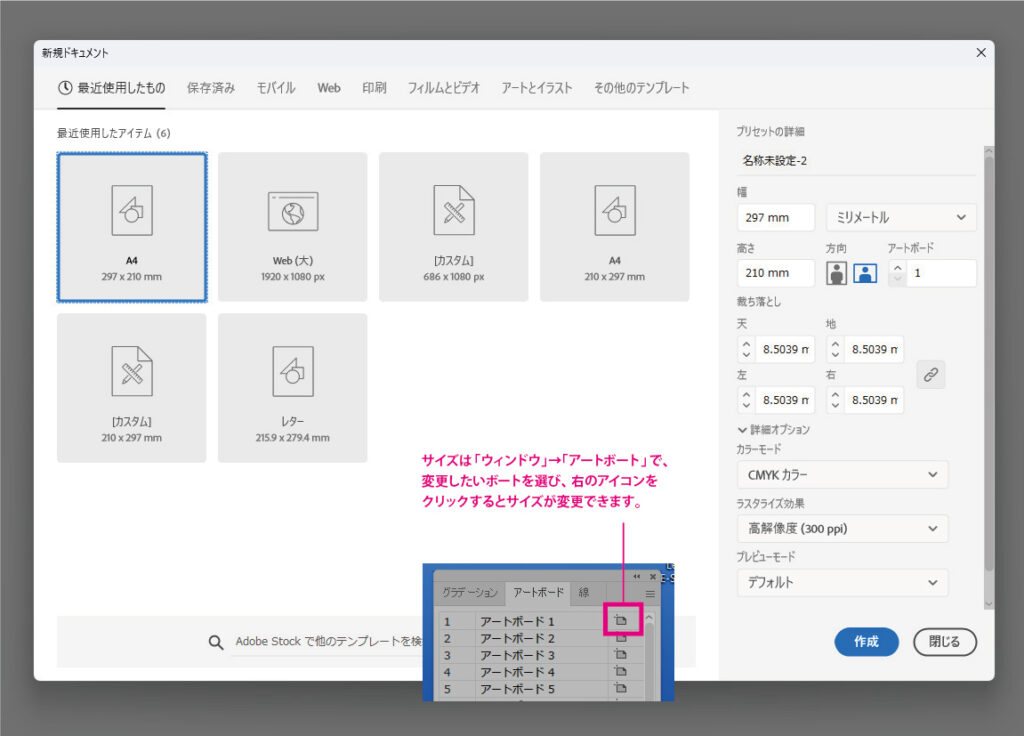Open the ミリメートル units dropdown
Image resolution: width=1024 pixels, height=736 pixels.
[x=901, y=217]
